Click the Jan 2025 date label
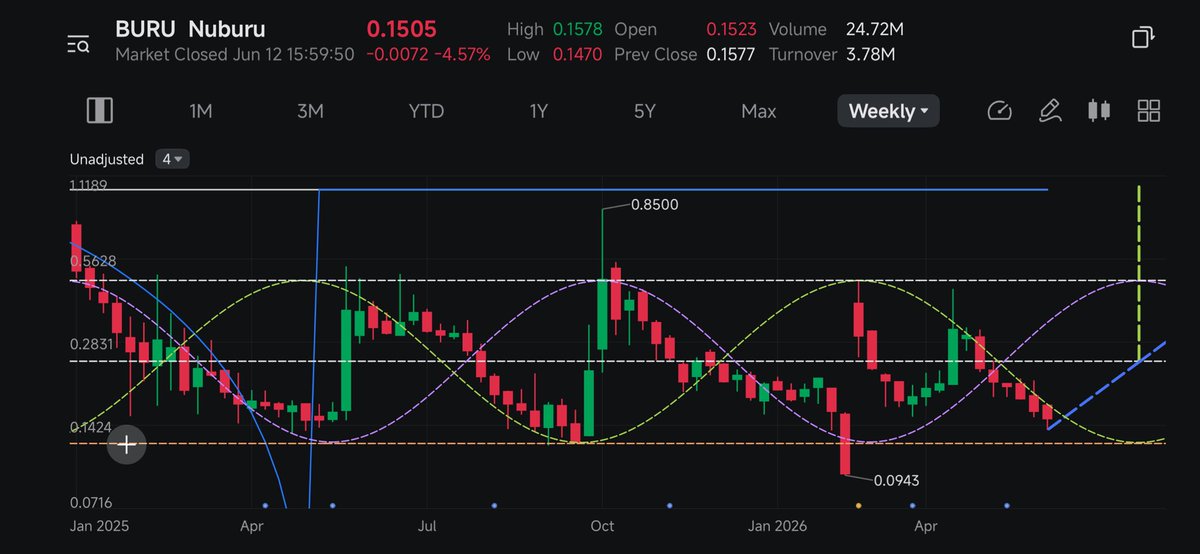The image size is (1200, 554). [99, 524]
